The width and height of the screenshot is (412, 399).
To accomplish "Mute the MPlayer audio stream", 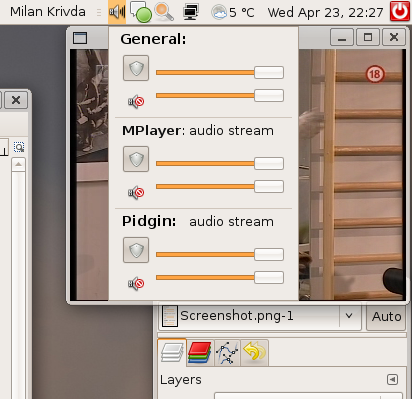I will click(x=136, y=192).
